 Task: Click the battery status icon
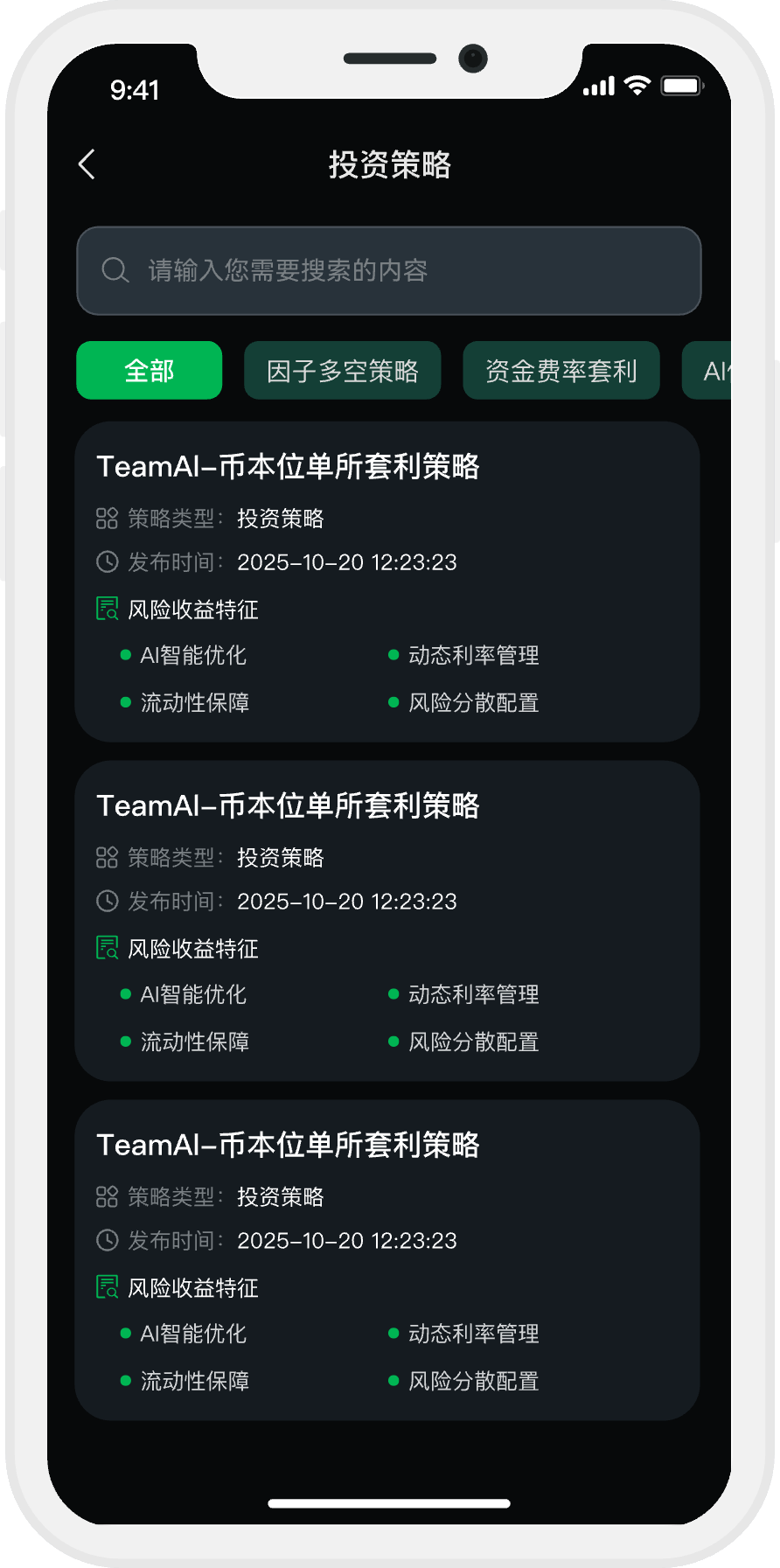pos(682,86)
